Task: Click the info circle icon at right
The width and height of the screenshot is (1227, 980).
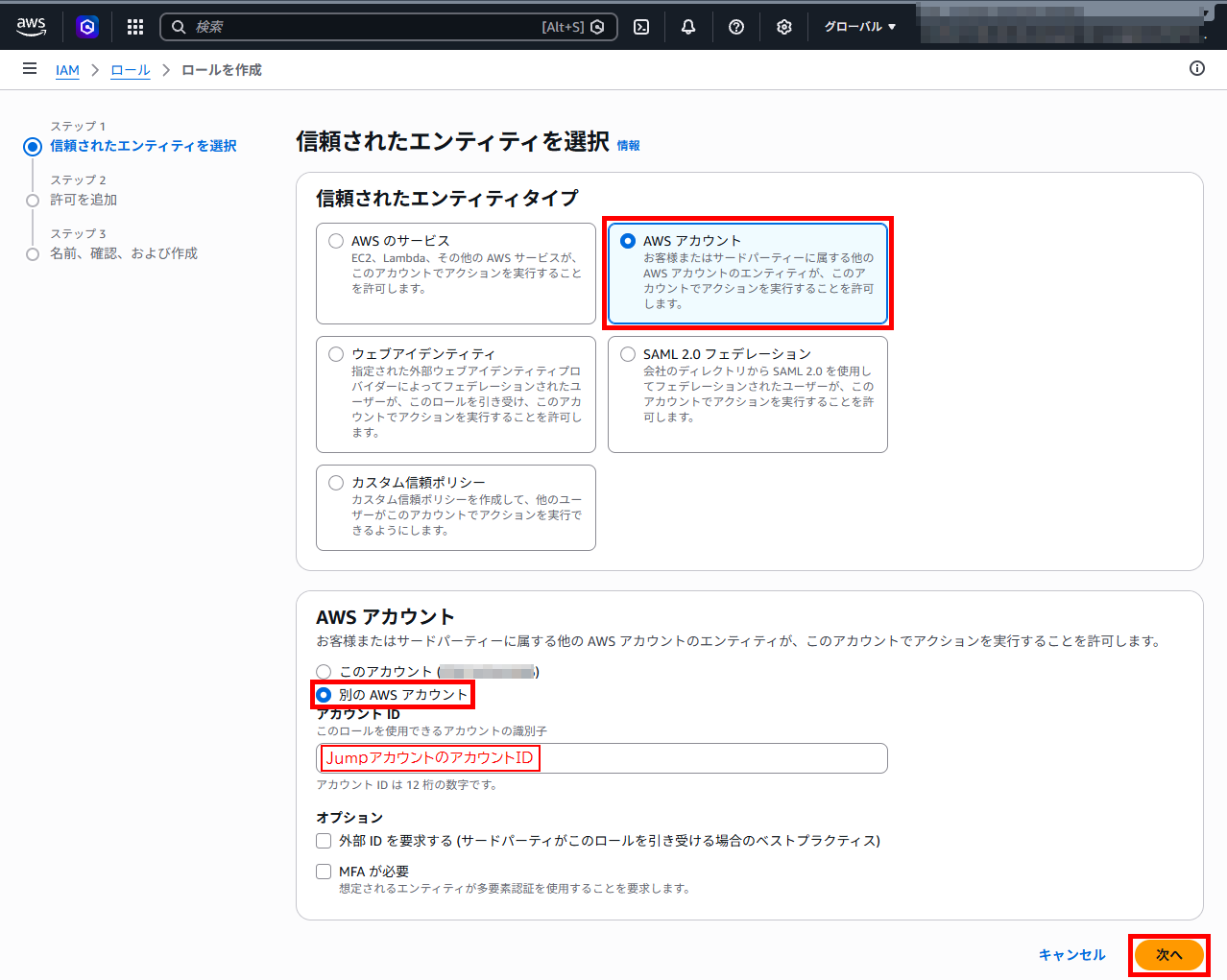Action: [1197, 68]
